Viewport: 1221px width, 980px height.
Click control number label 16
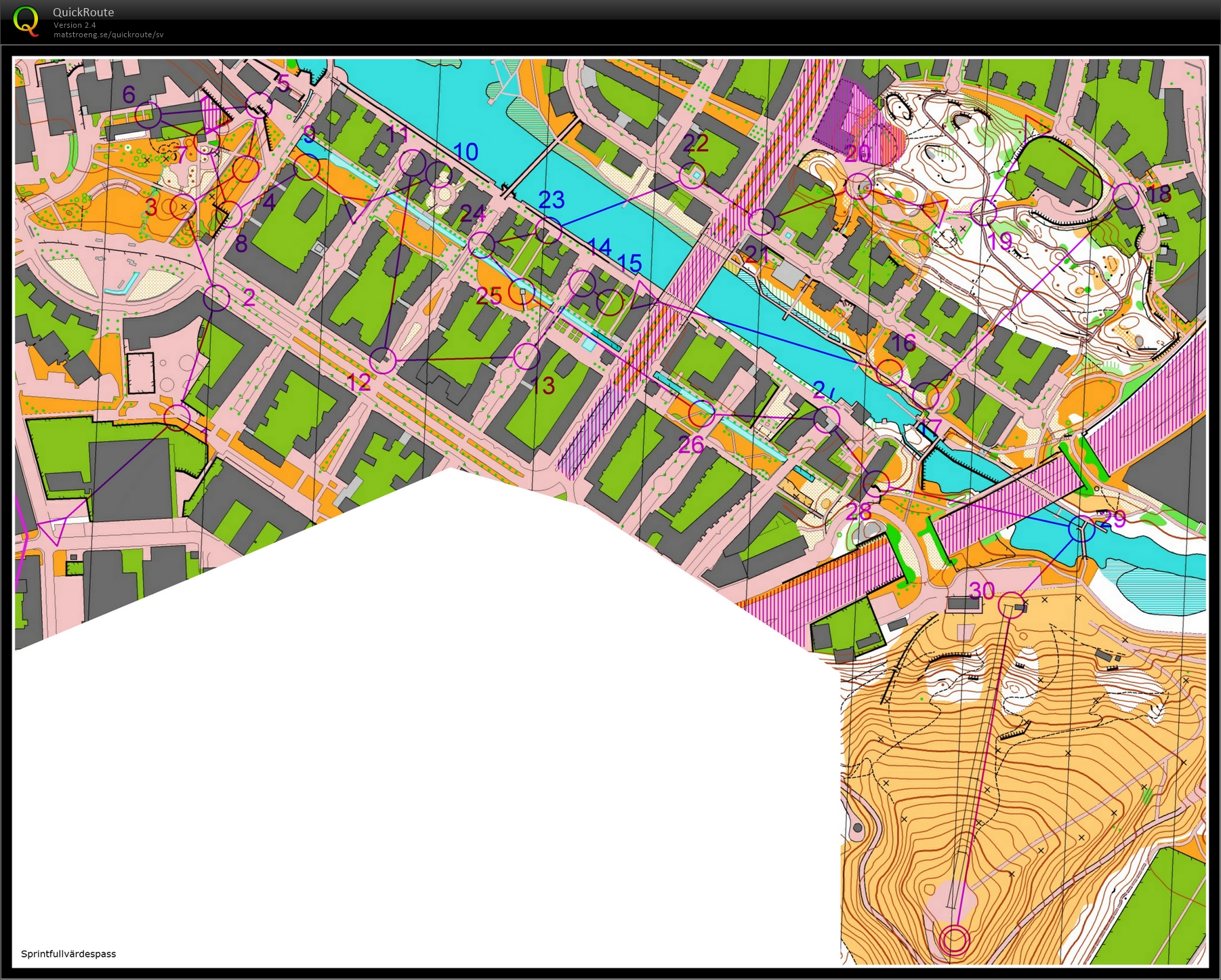point(903,343)
